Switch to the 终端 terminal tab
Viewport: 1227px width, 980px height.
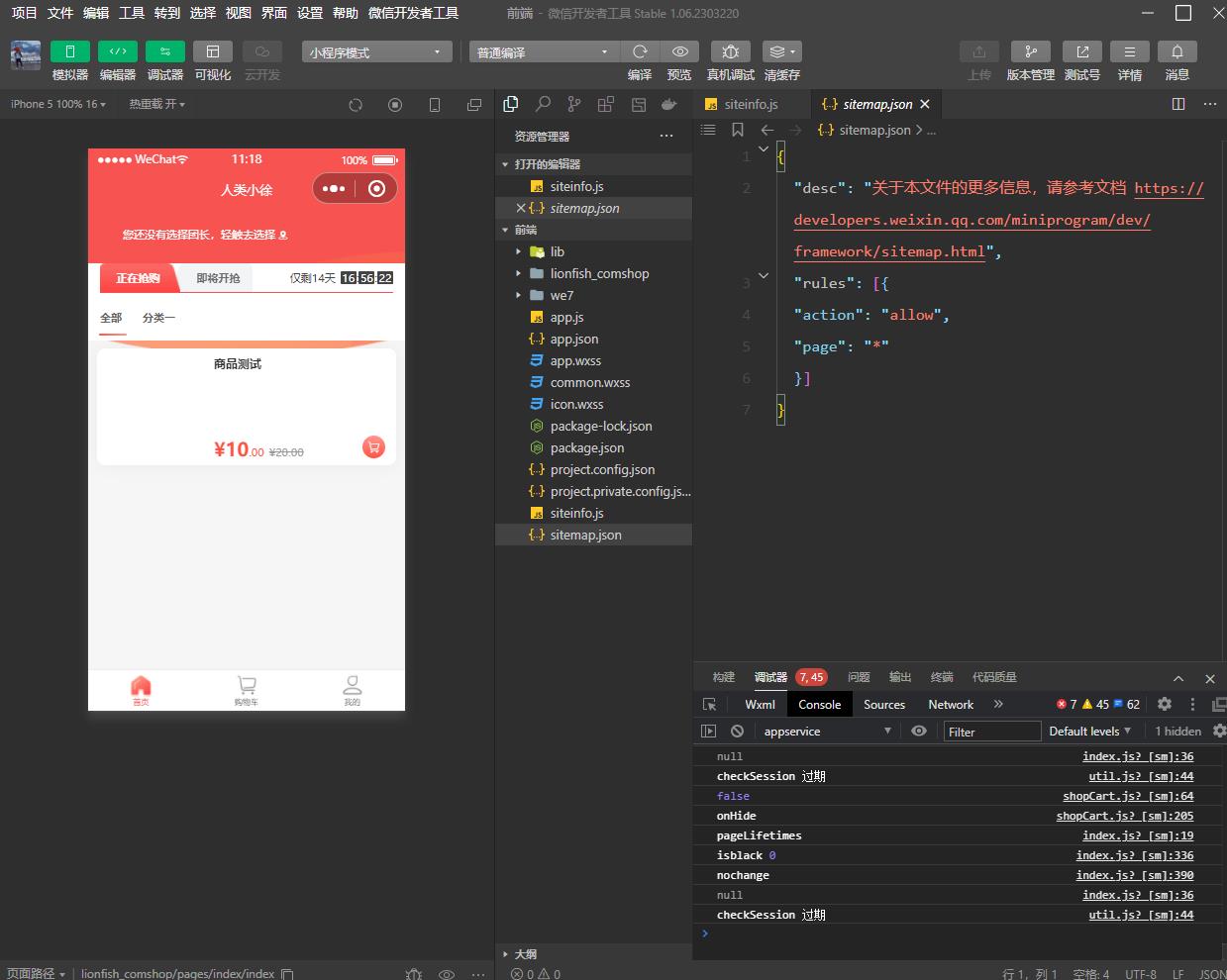tap(942, 677)
